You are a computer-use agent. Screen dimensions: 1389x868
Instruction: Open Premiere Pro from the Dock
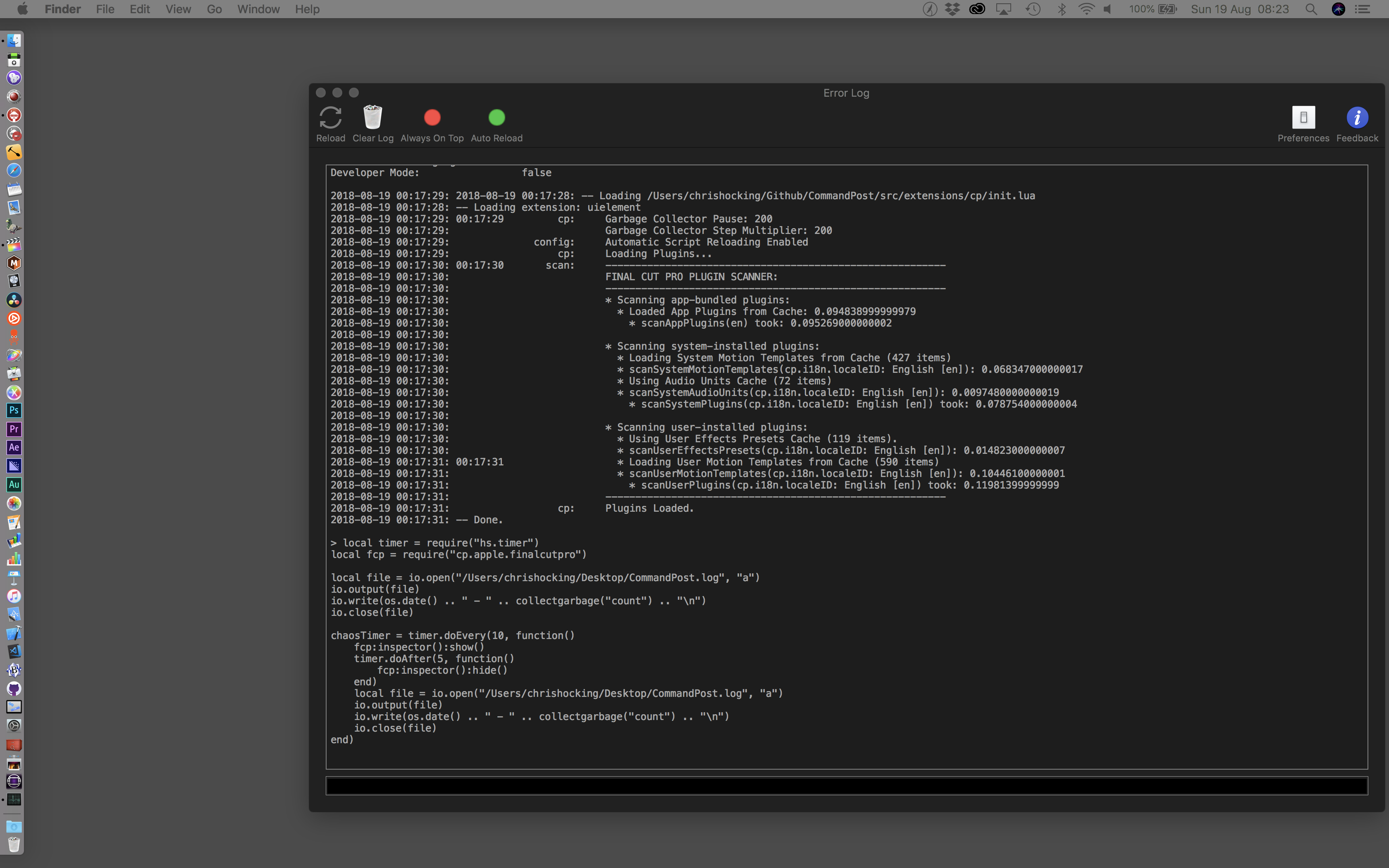point(14,429)
